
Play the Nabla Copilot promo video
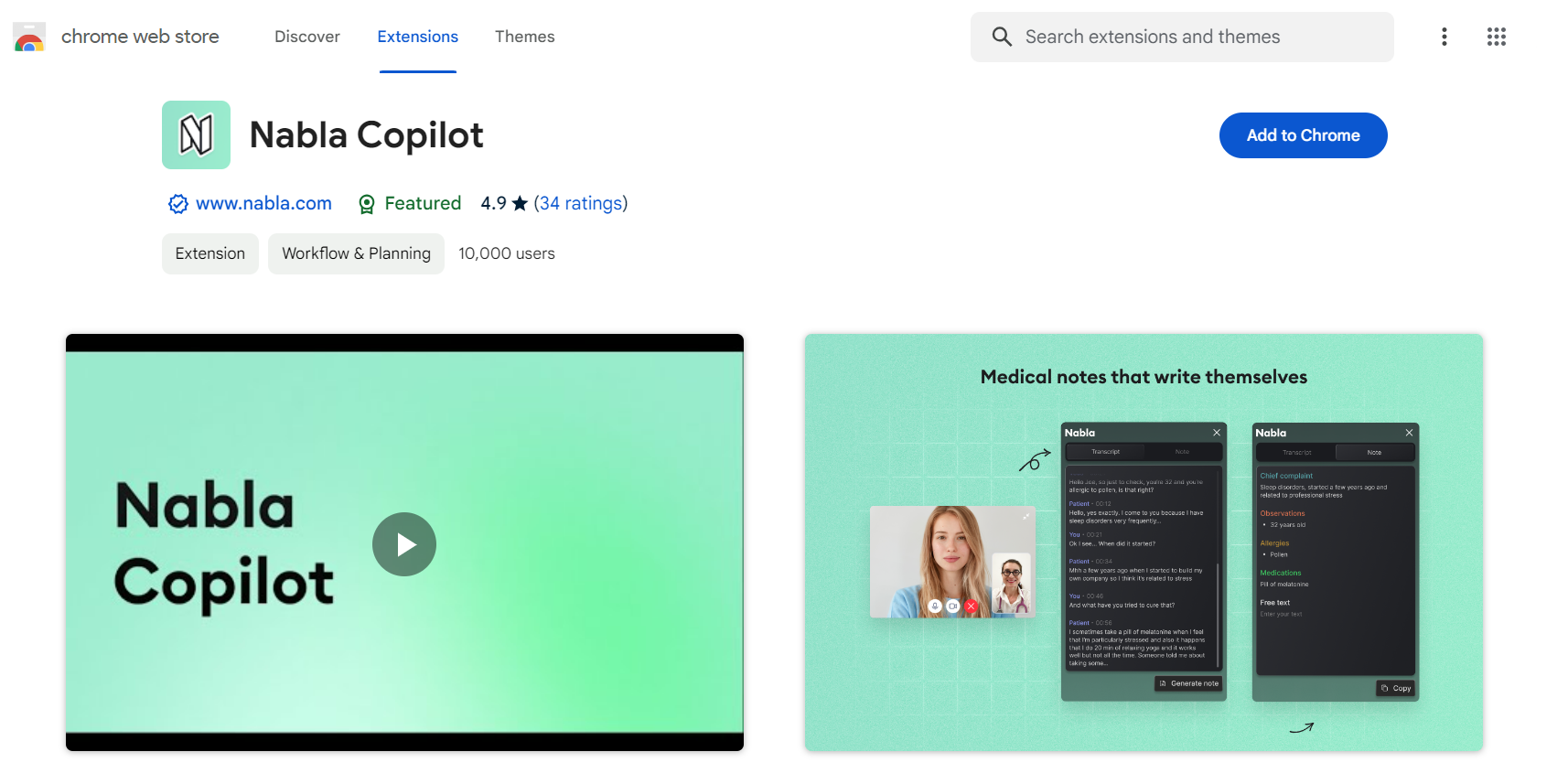pyautogui.click(x=404, y=544)
